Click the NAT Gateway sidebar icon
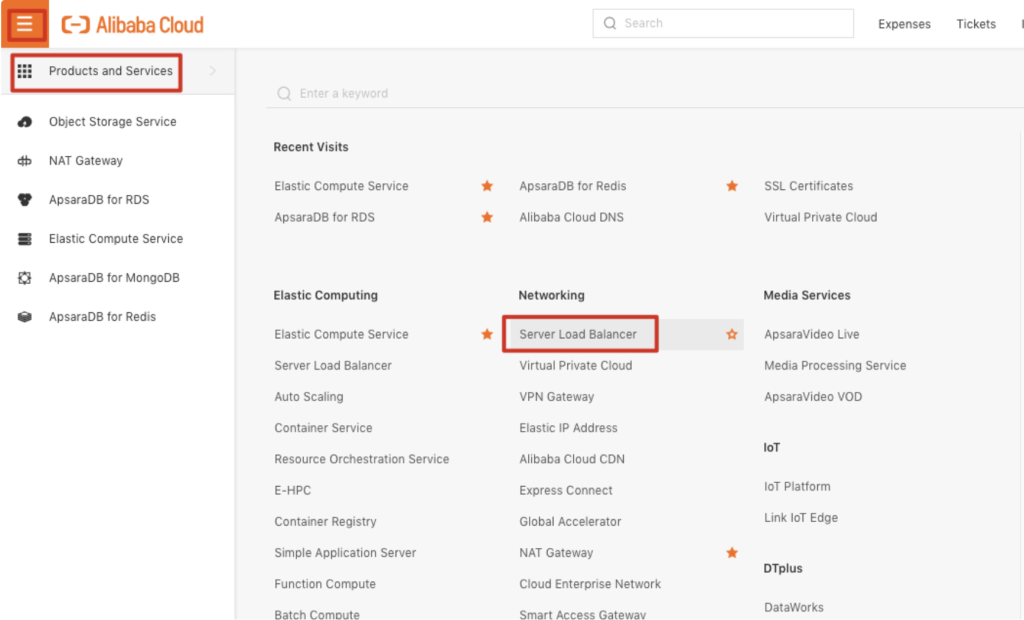This screenshot has width=1024, height=620. pyautogui.click(x=25, y=161)
